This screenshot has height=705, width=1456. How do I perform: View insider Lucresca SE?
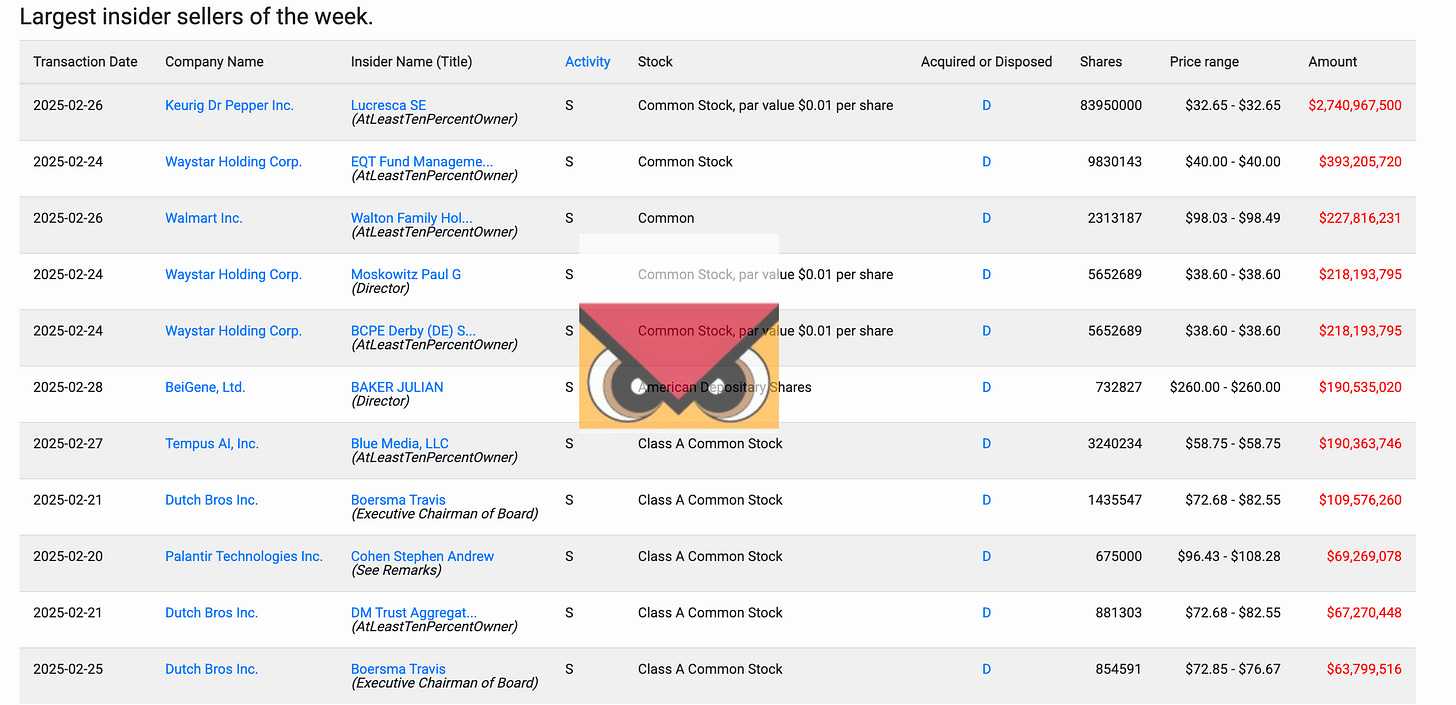(388, 105)
